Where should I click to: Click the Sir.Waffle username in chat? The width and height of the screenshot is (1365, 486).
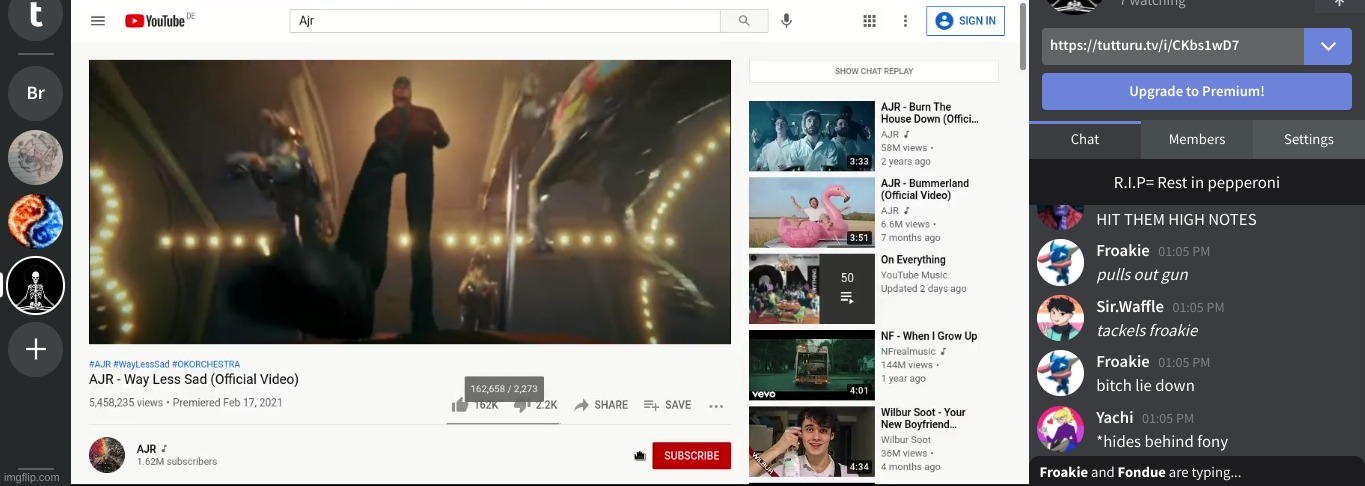click(x=1130, y=307)
